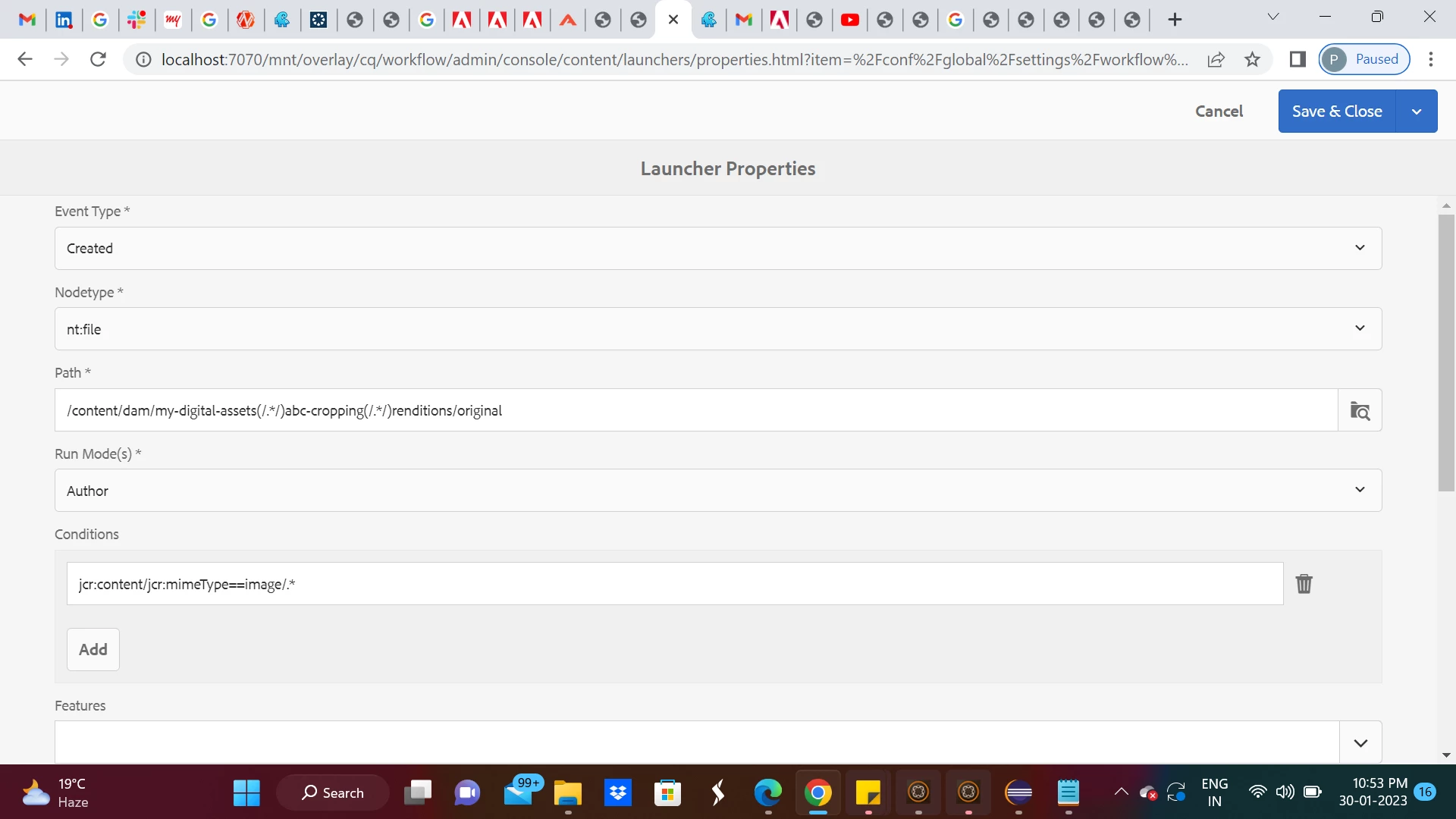Open Dropbox from the taskbar
Image resolution: width=1456 pixels, height=819 pixels.
point(618,793)
